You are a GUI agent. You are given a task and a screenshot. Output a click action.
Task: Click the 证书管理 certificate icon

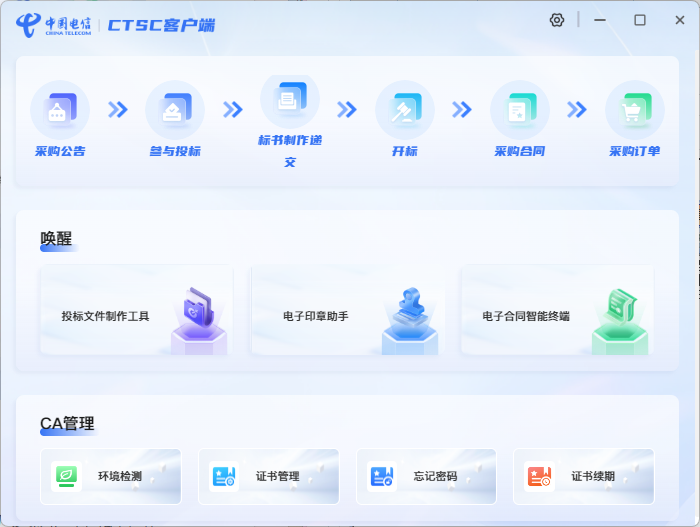point(224,476)
